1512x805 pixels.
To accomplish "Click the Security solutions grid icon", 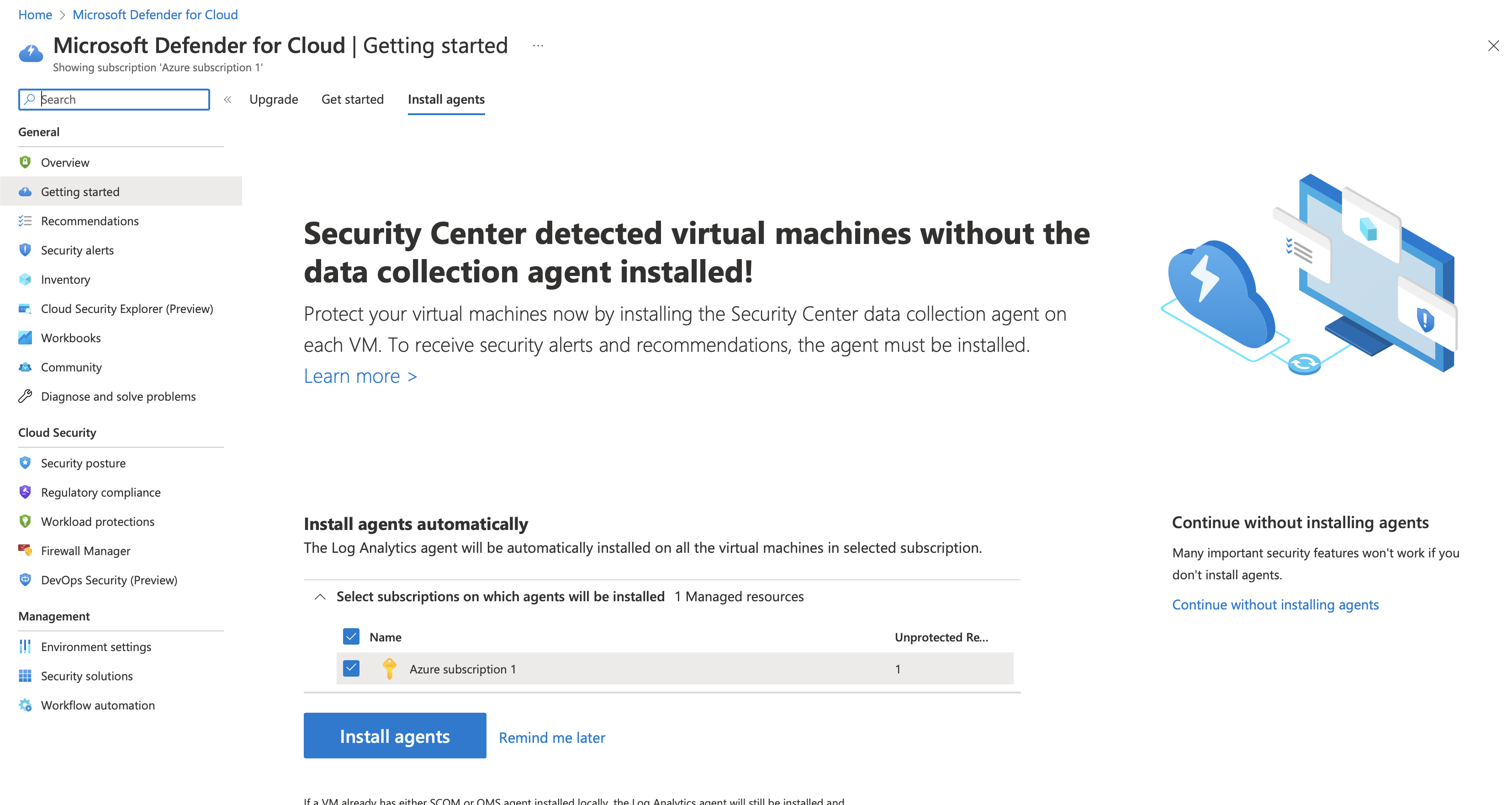I will click(25, 676).
